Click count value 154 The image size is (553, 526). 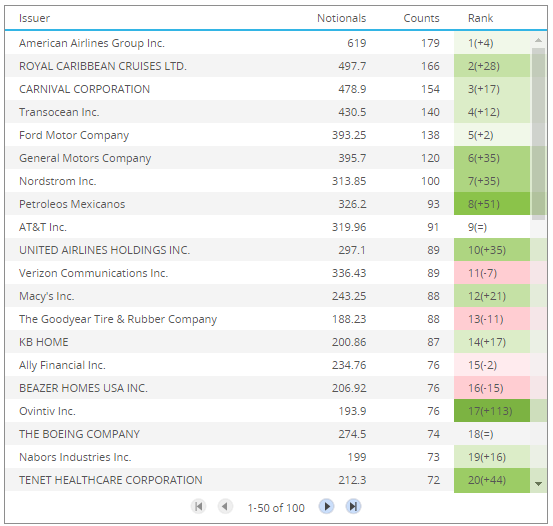click(430, 89)
